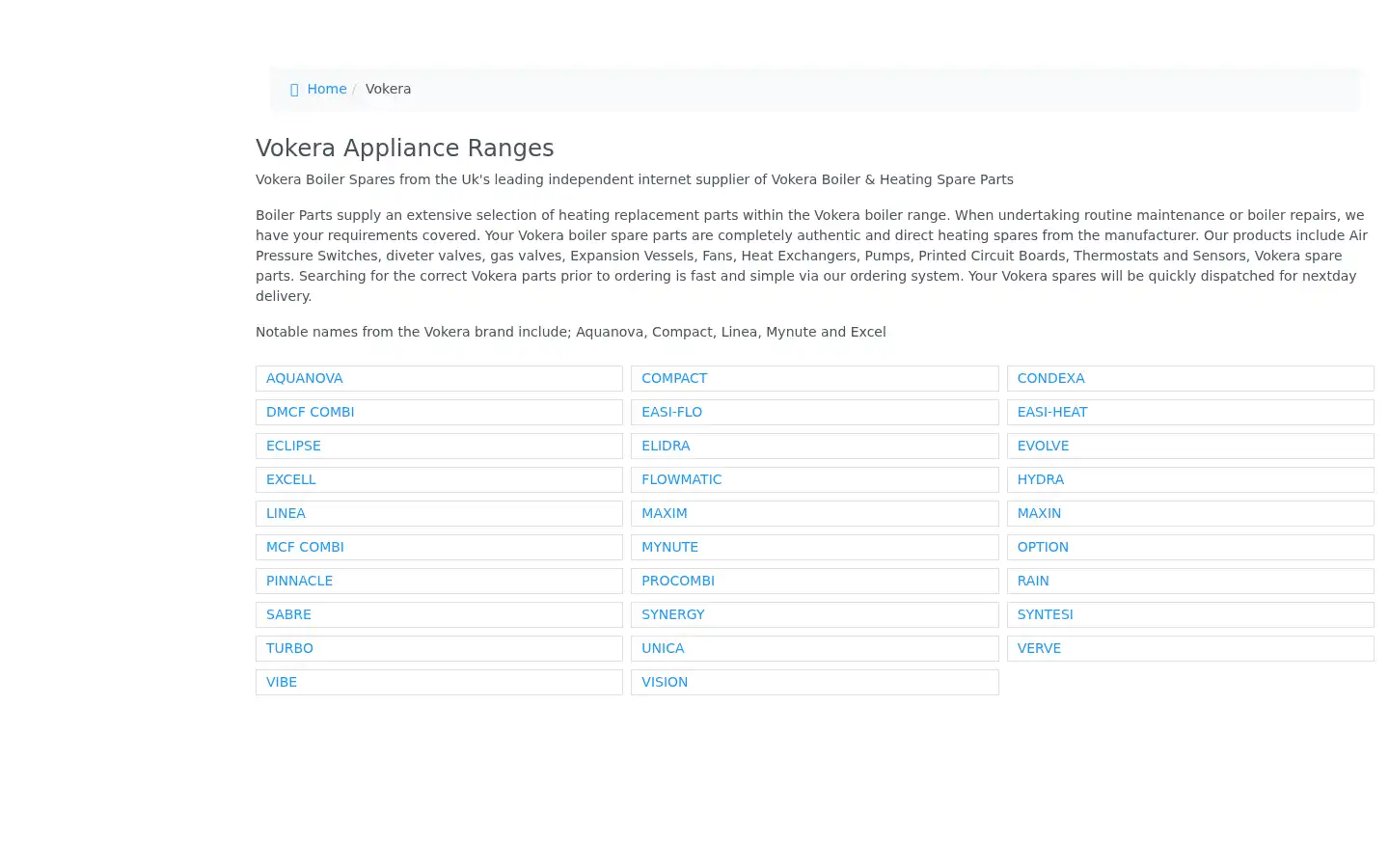This screenshot has height=868, width=1389.
Task: Click the VISION range link
Action: point(814,682)
